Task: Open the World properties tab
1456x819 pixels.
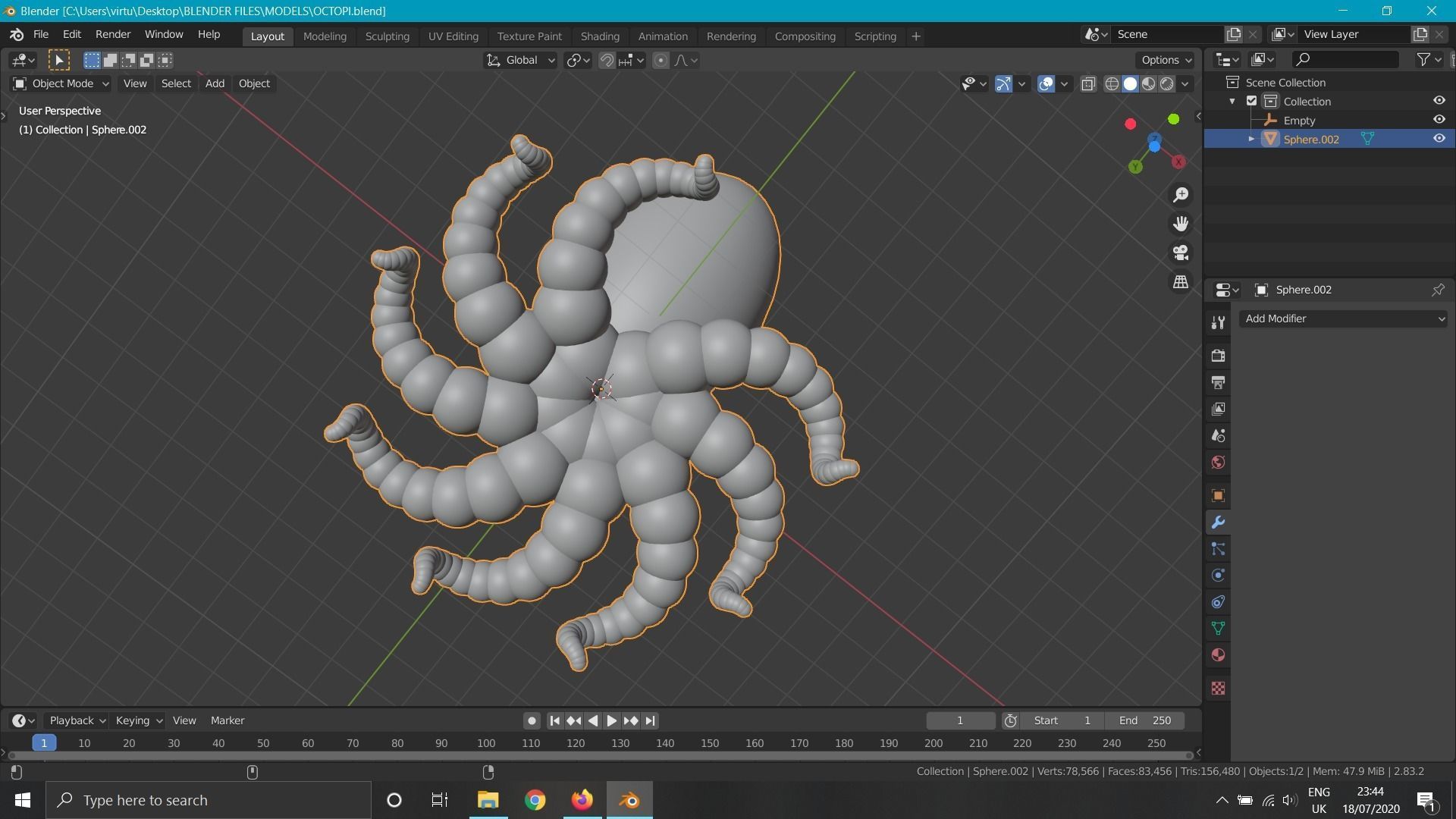Action: (x=1218, y=462)
